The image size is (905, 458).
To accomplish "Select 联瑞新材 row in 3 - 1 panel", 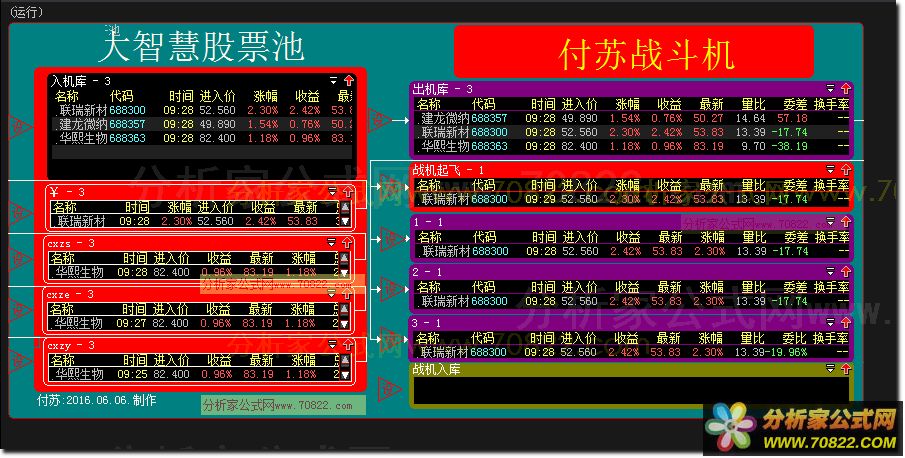I will (633, 352).
